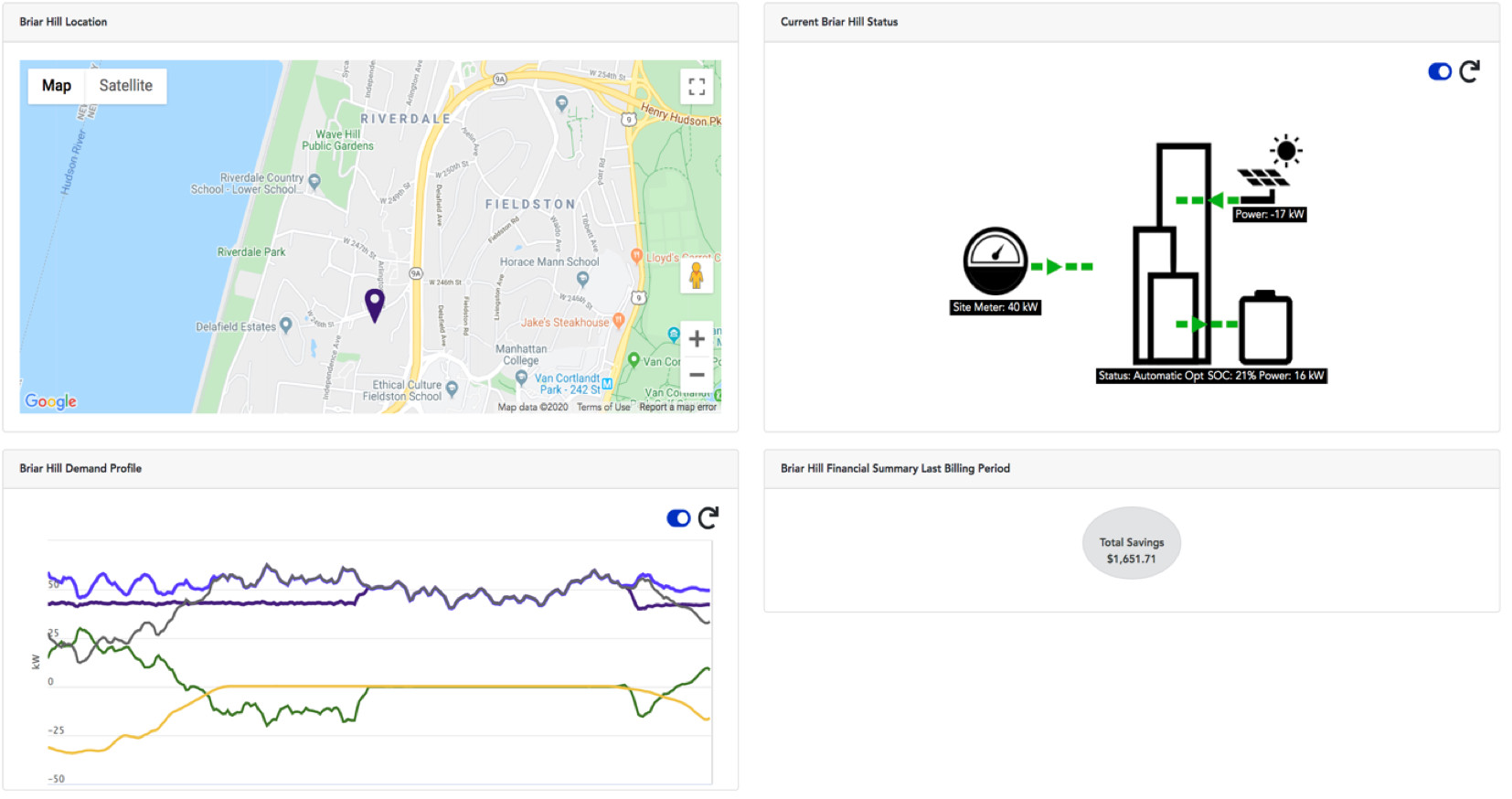Screen dimensions: 1512x799
Task: Zoom out on the map
Action: pyautogui.click(x=697, y=374)
